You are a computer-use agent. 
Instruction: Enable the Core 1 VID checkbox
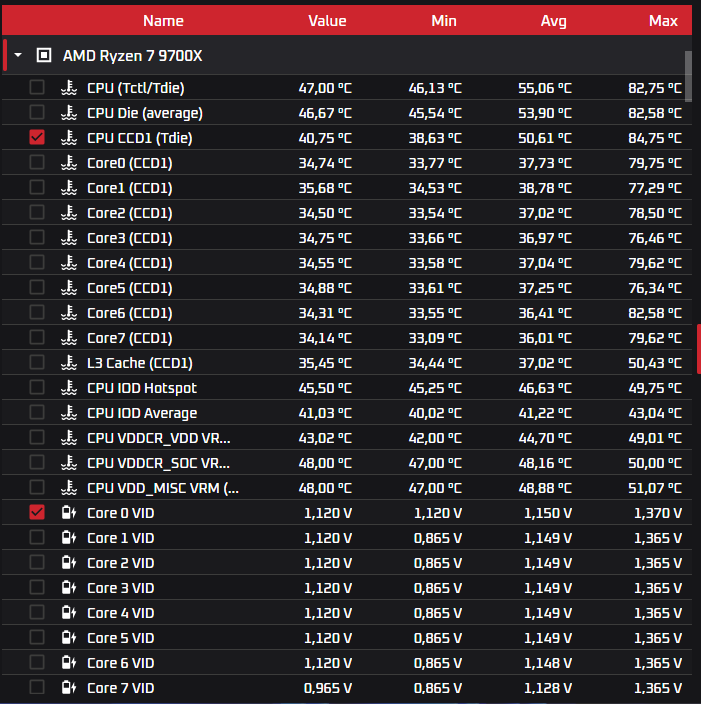click(37, 537)
